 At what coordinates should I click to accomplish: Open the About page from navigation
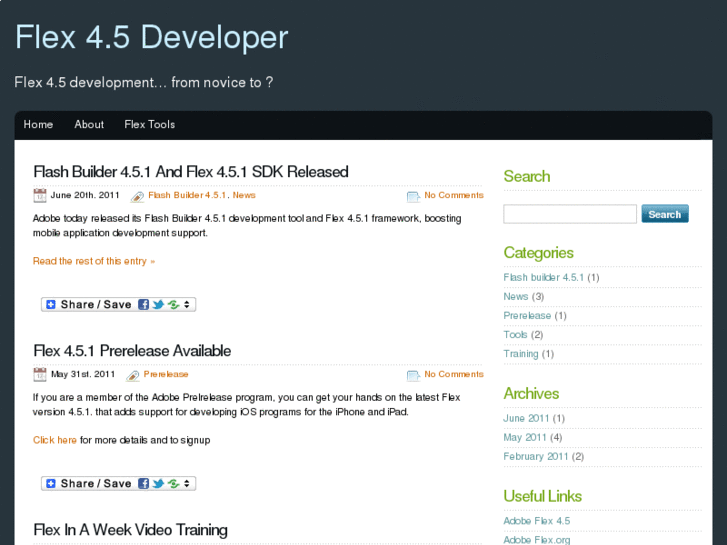tap(89, 124)
